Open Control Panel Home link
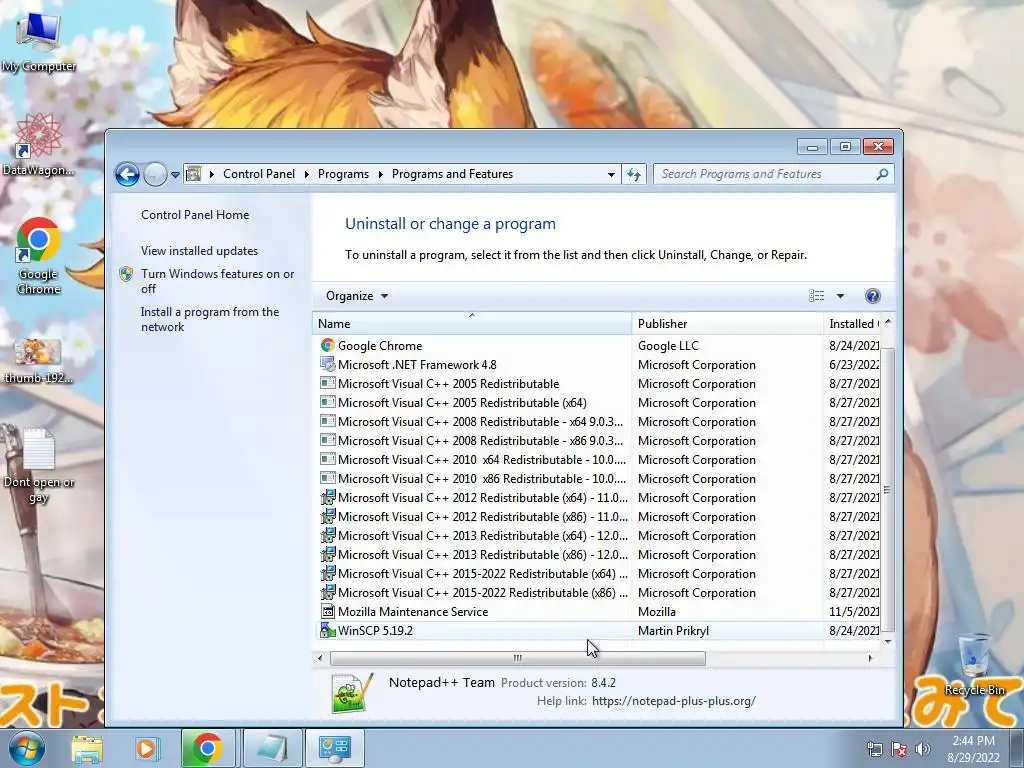 (x=195, y=215)
